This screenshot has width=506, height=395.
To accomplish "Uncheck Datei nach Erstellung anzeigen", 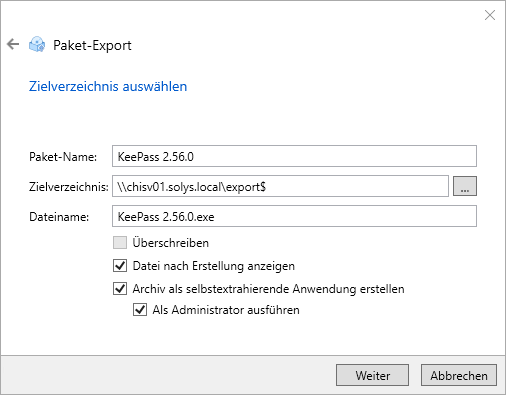I will pyautogui.click(x=120, y=266).
